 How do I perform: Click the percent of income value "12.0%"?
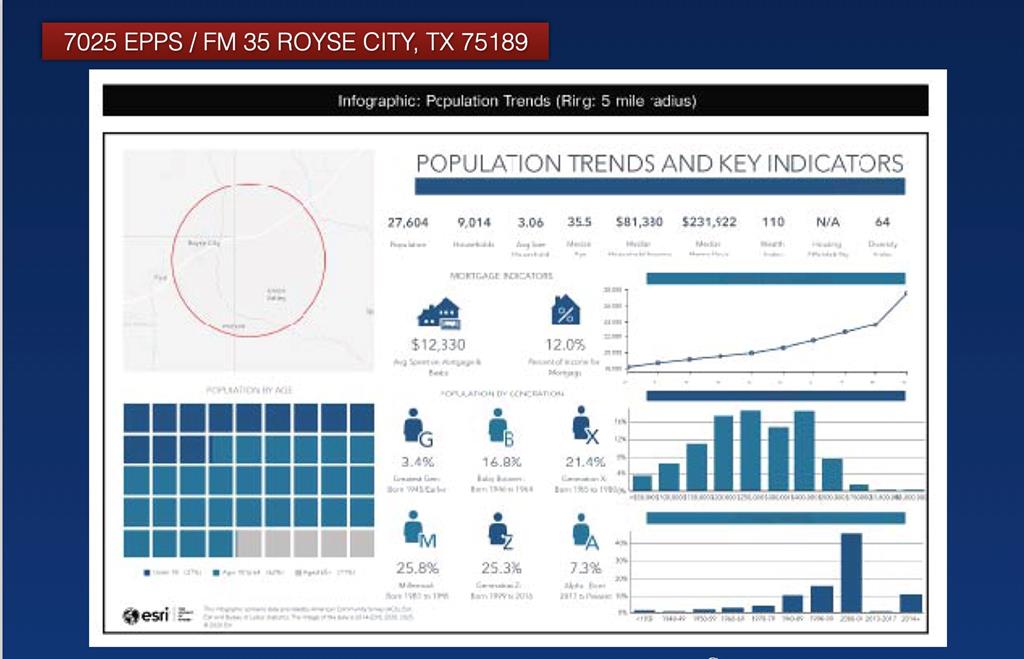566,344
